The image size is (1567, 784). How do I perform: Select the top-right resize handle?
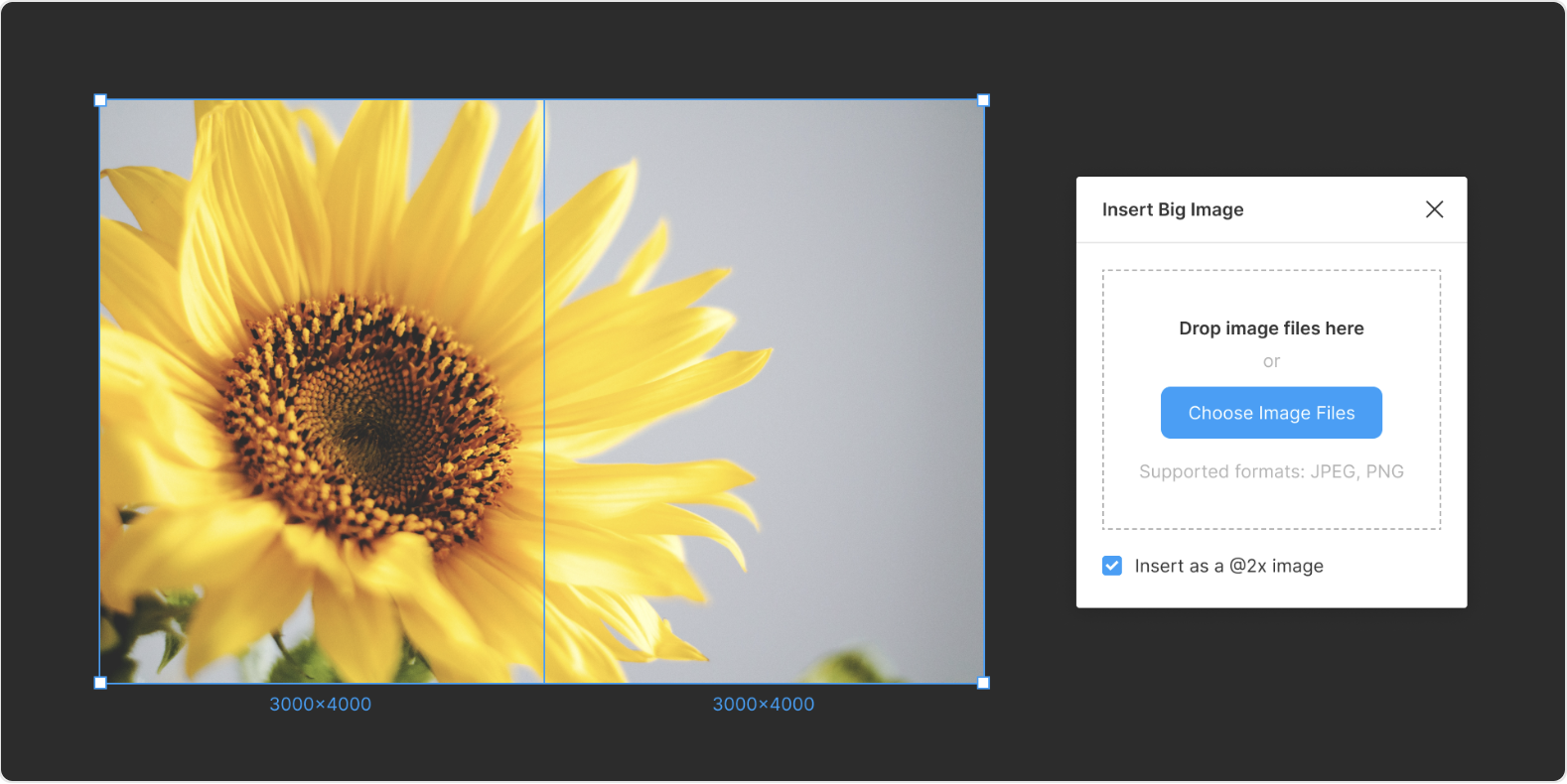pyautogui.click(x=983, y=100)
